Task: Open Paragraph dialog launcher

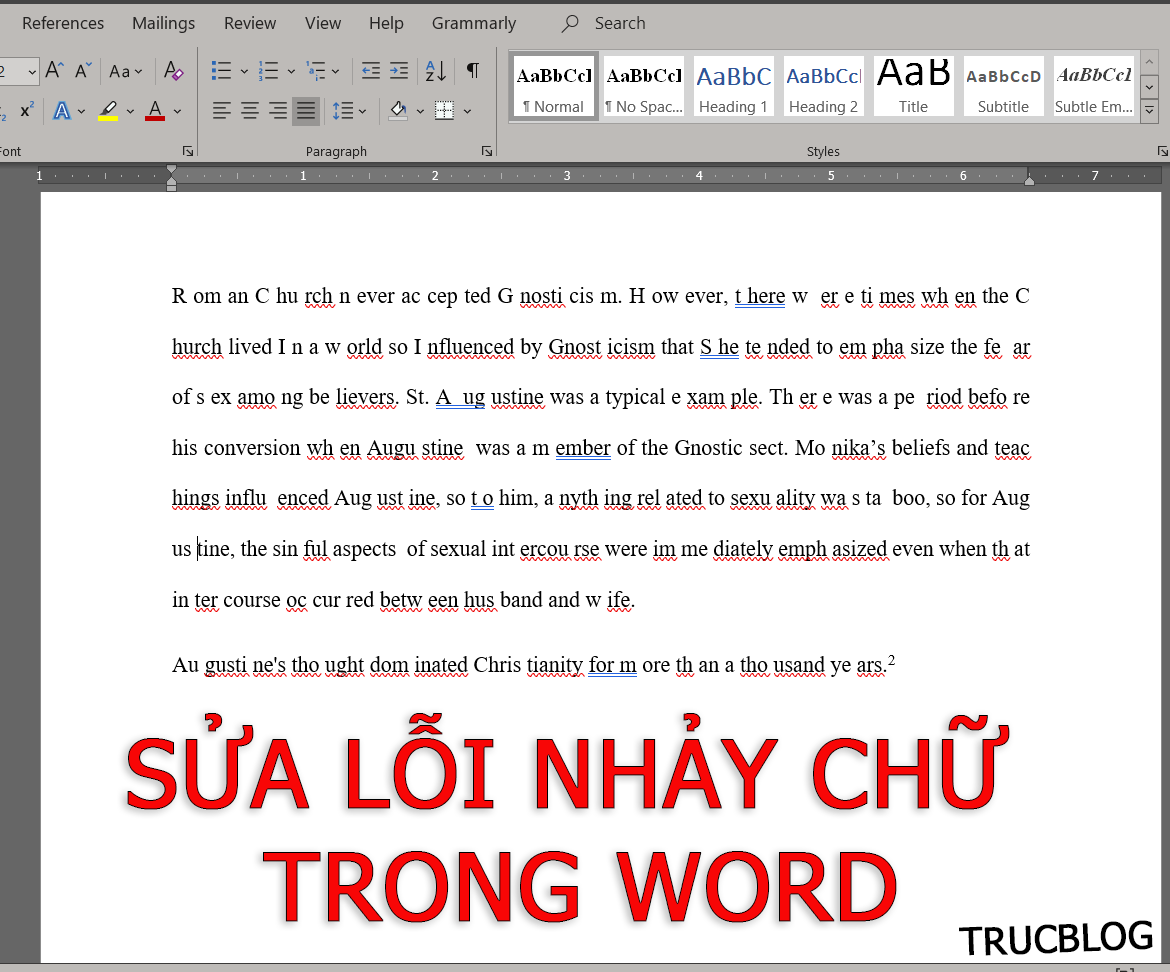Action: pos(487,151)
